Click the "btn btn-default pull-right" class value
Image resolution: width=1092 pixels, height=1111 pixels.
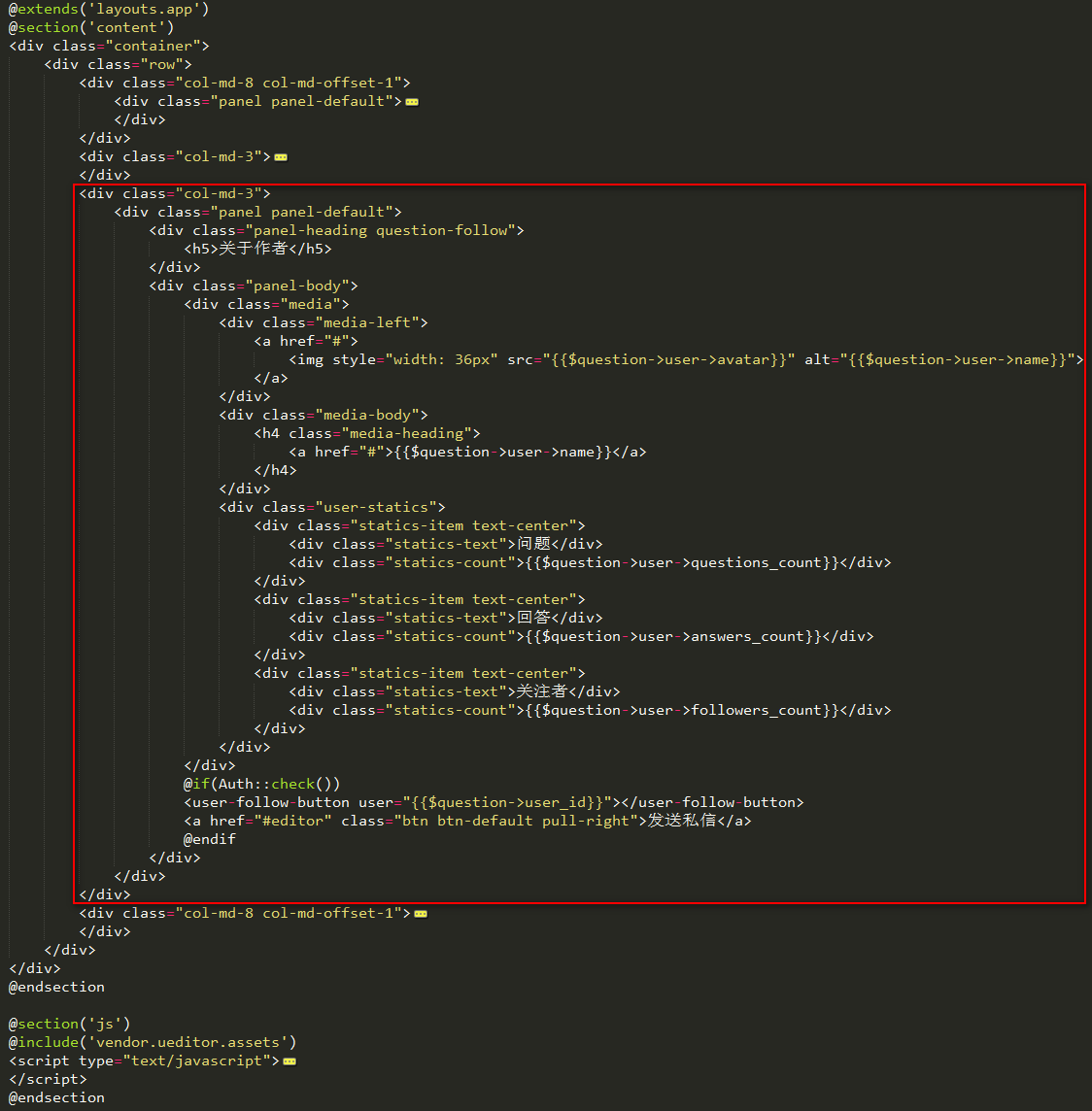[x=516, y=821]
